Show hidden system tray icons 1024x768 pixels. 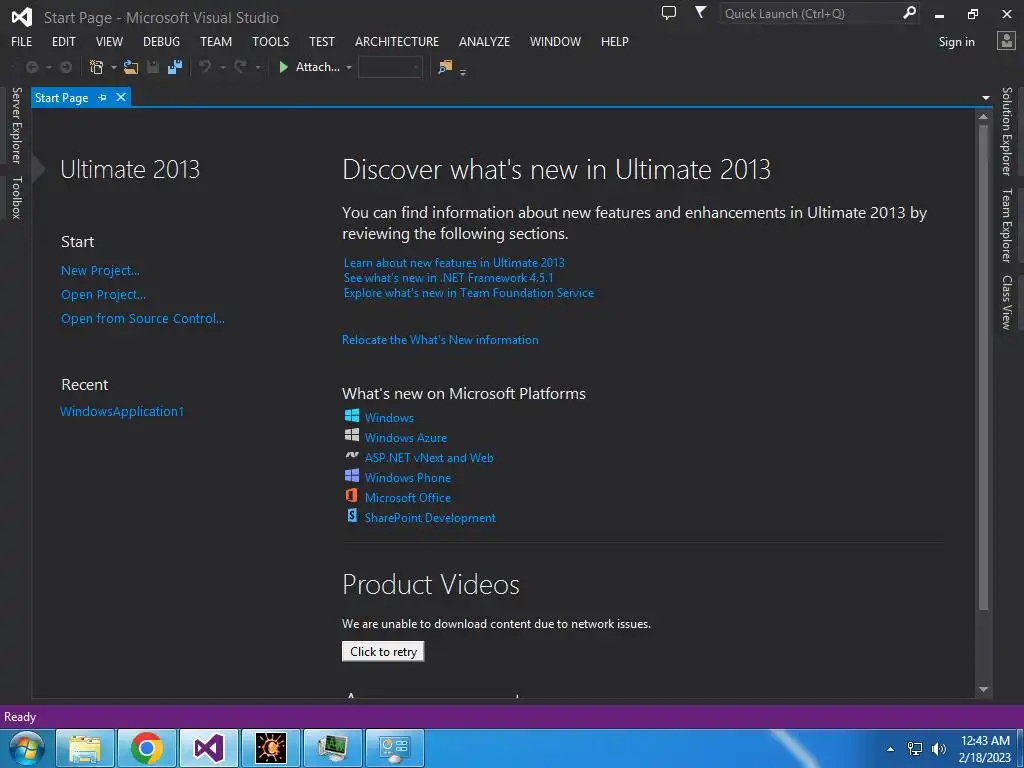890,749
